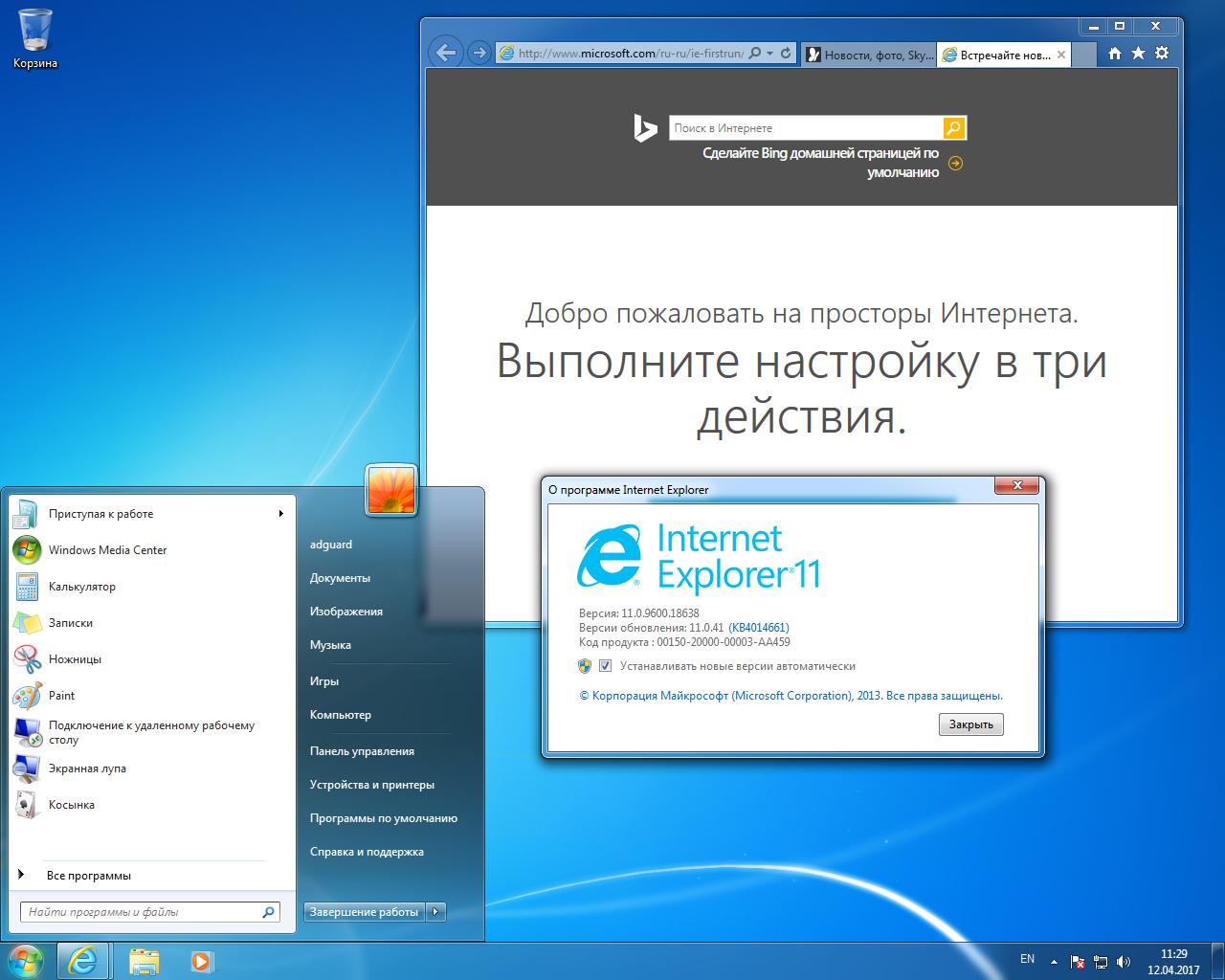Open 'Игры' in Start menu
The height and width of the screenshot is (980, 1225).
(x=324, y=681)
